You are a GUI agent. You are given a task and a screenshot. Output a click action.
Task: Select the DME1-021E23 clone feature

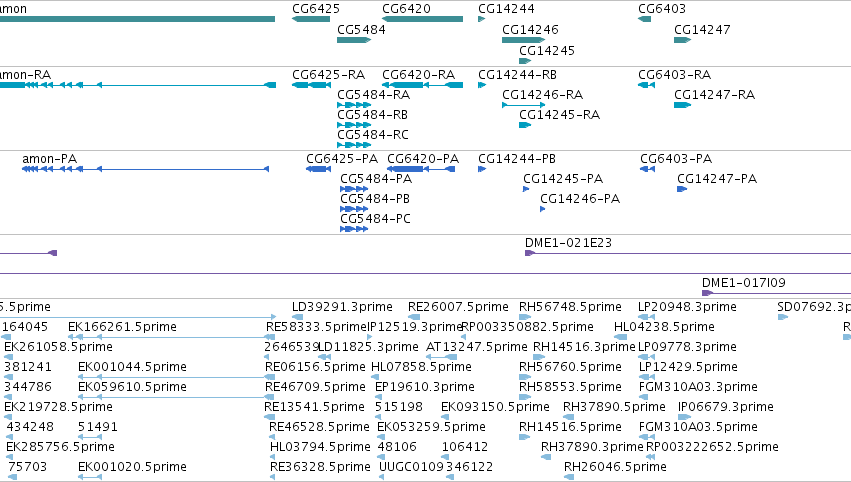[688, 253]
